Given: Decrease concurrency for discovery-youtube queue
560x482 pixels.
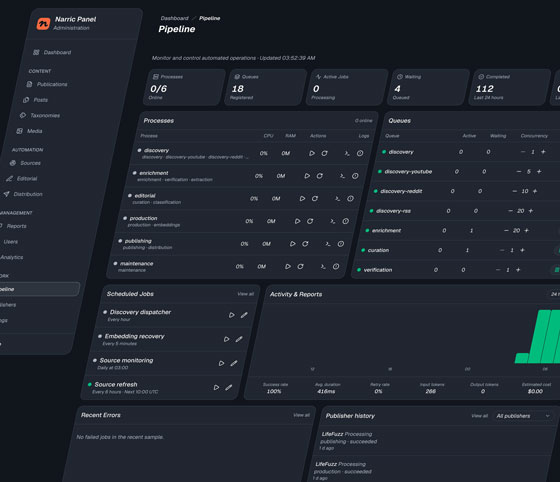Looking at the screenshot, I should [x=519, y=171].
